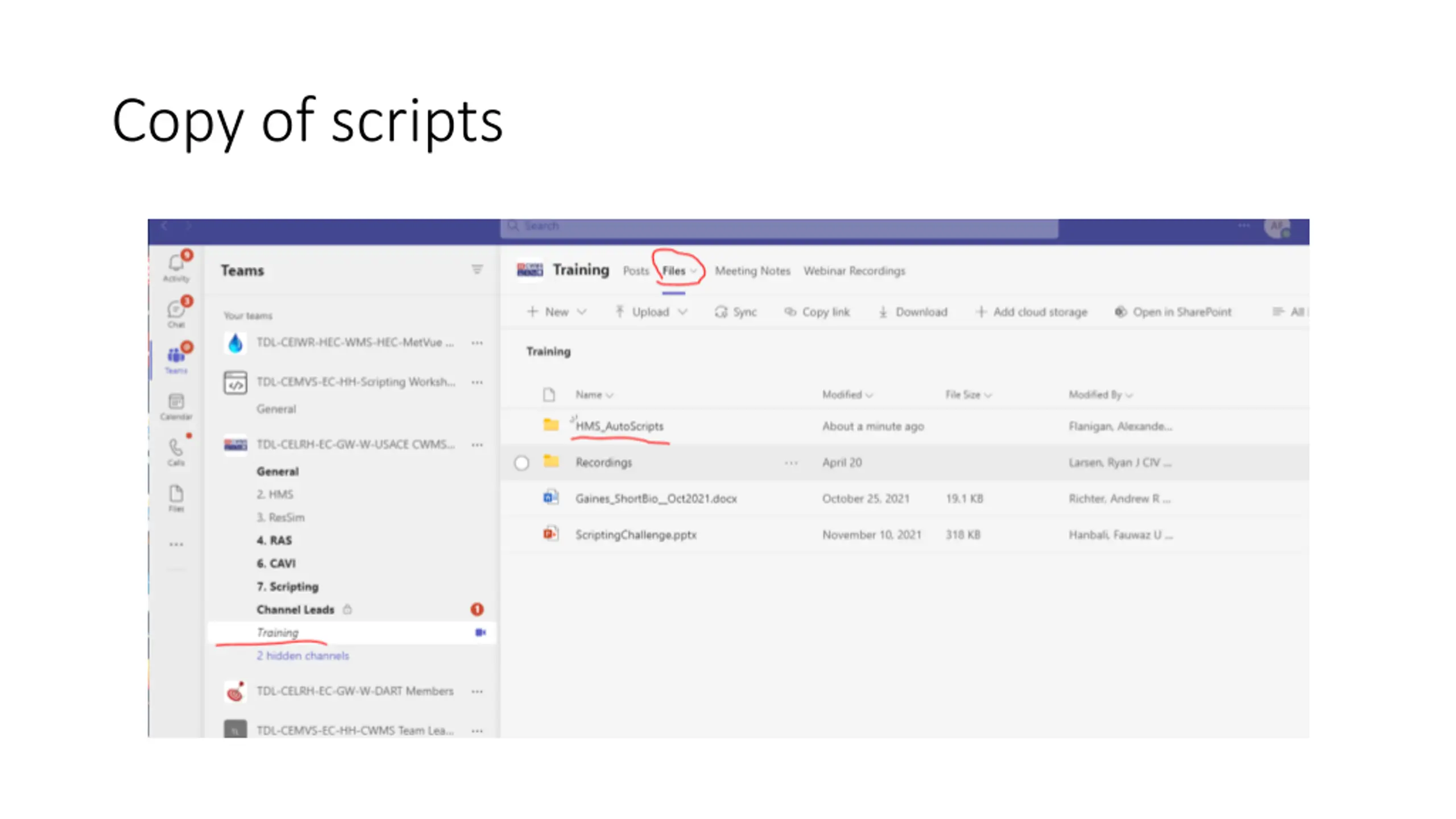Open the All documents view selector
This screenshot has height=819, width=1456.
click(x=1290, y=312)
